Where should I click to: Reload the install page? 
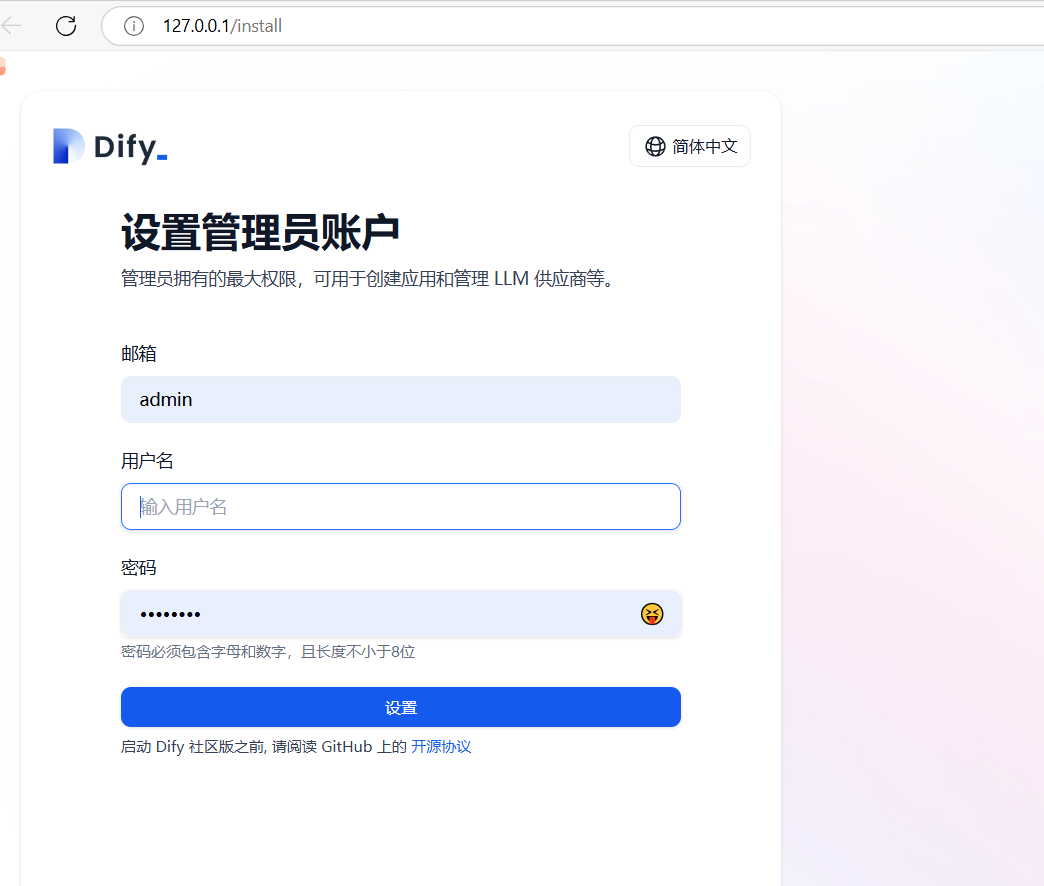tap(66, 26)
